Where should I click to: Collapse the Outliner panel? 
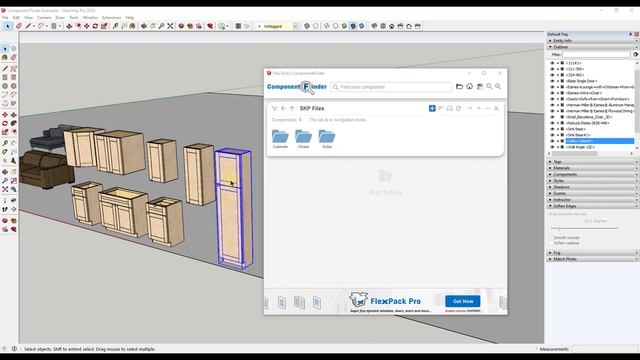tap(593, 47)
